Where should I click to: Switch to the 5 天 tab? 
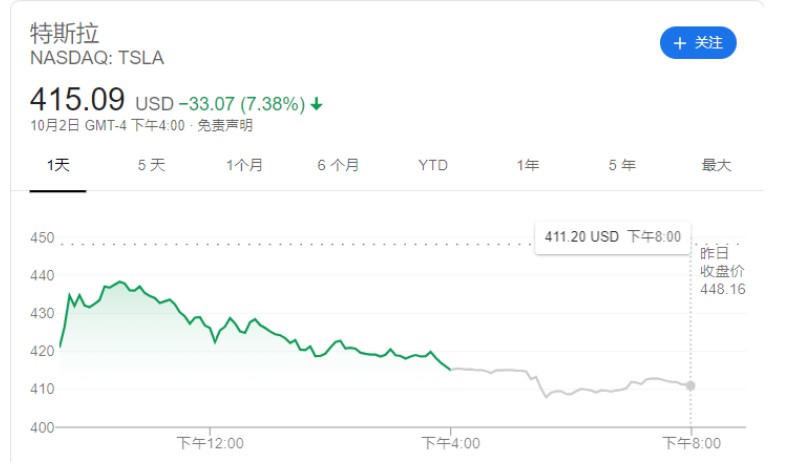tap(151, 166)
